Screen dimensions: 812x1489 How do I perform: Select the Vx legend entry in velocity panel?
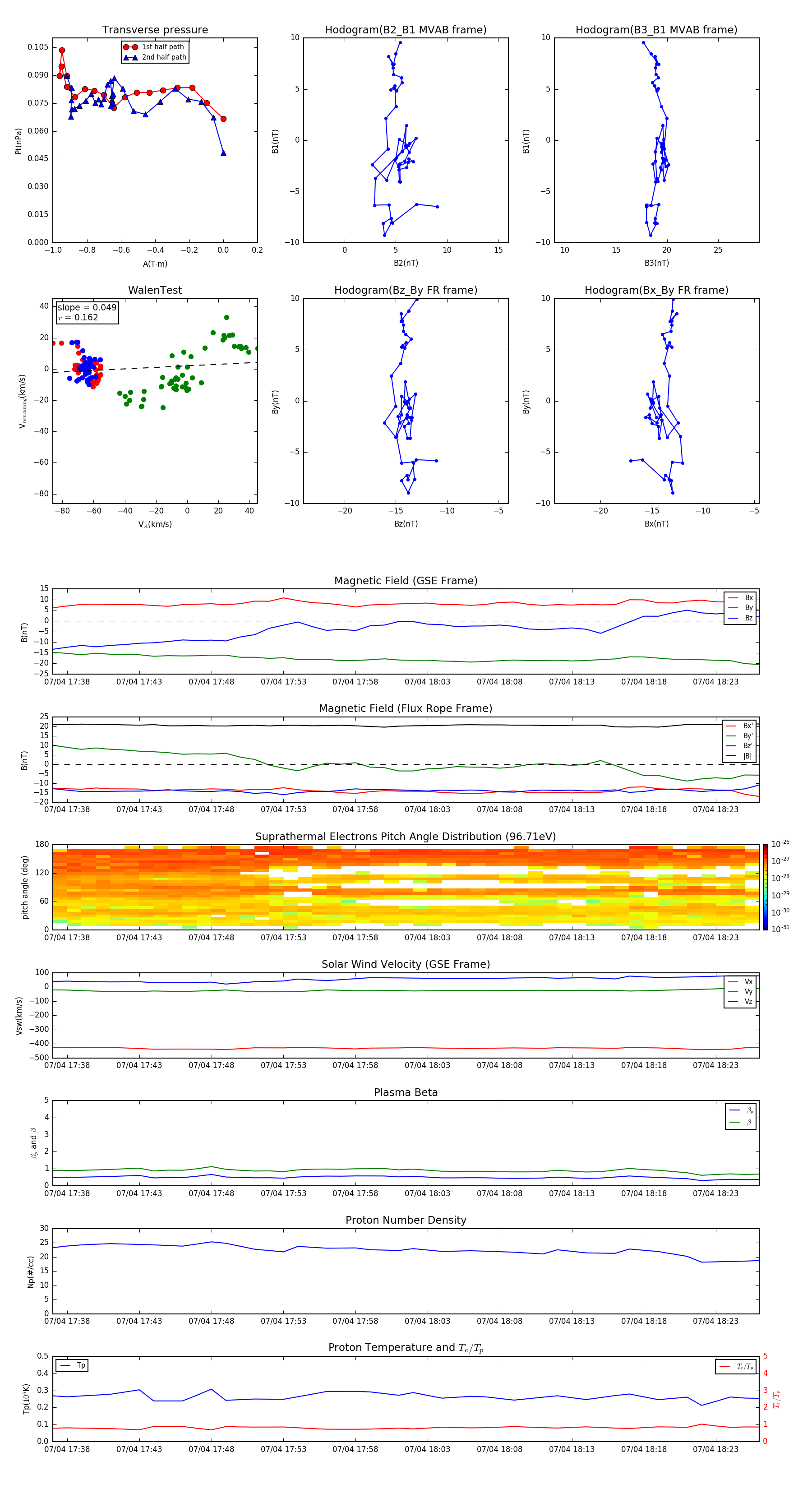(740, 981)
